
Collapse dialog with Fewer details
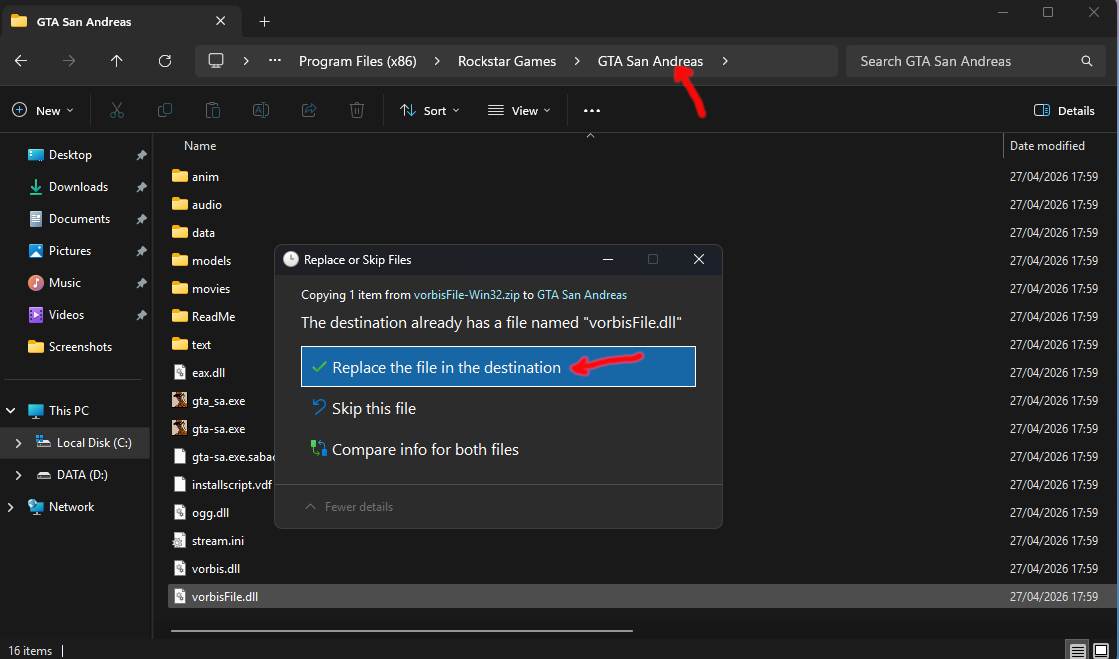[x=349, y=507]
